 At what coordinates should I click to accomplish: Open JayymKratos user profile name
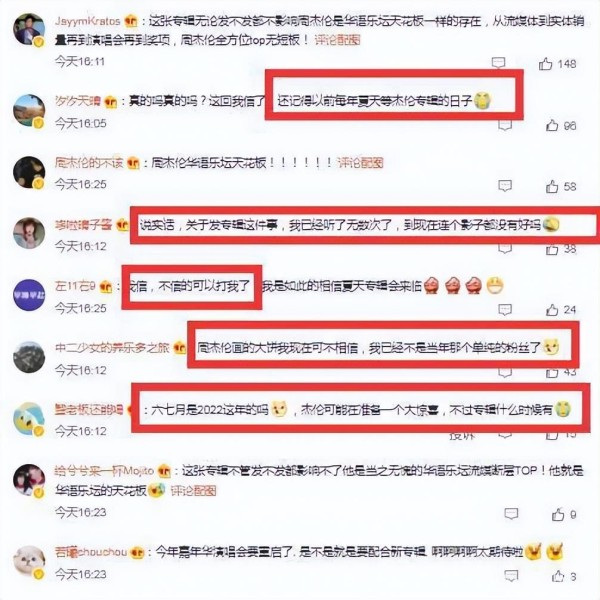tap(88, 21)
